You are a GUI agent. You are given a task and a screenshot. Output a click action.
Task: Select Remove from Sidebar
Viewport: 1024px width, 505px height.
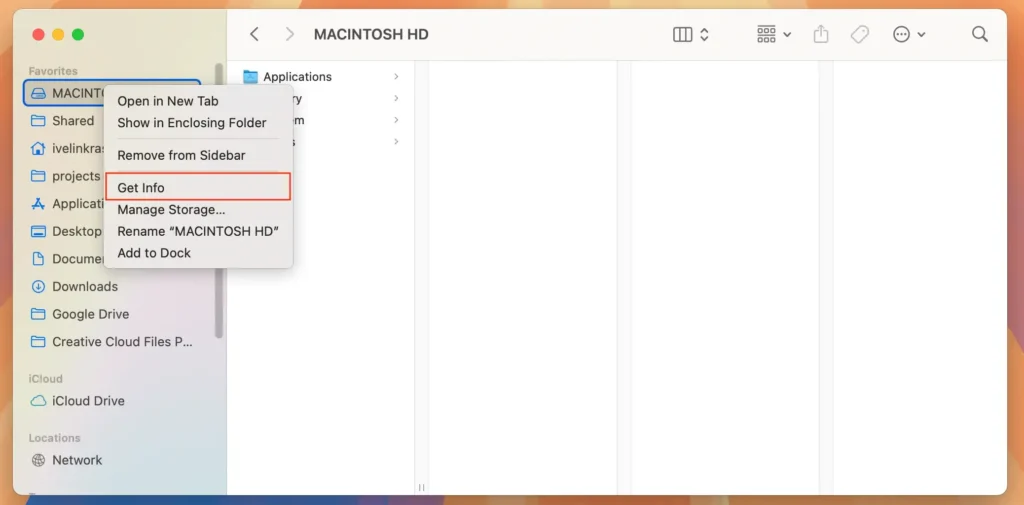point(182,155)
